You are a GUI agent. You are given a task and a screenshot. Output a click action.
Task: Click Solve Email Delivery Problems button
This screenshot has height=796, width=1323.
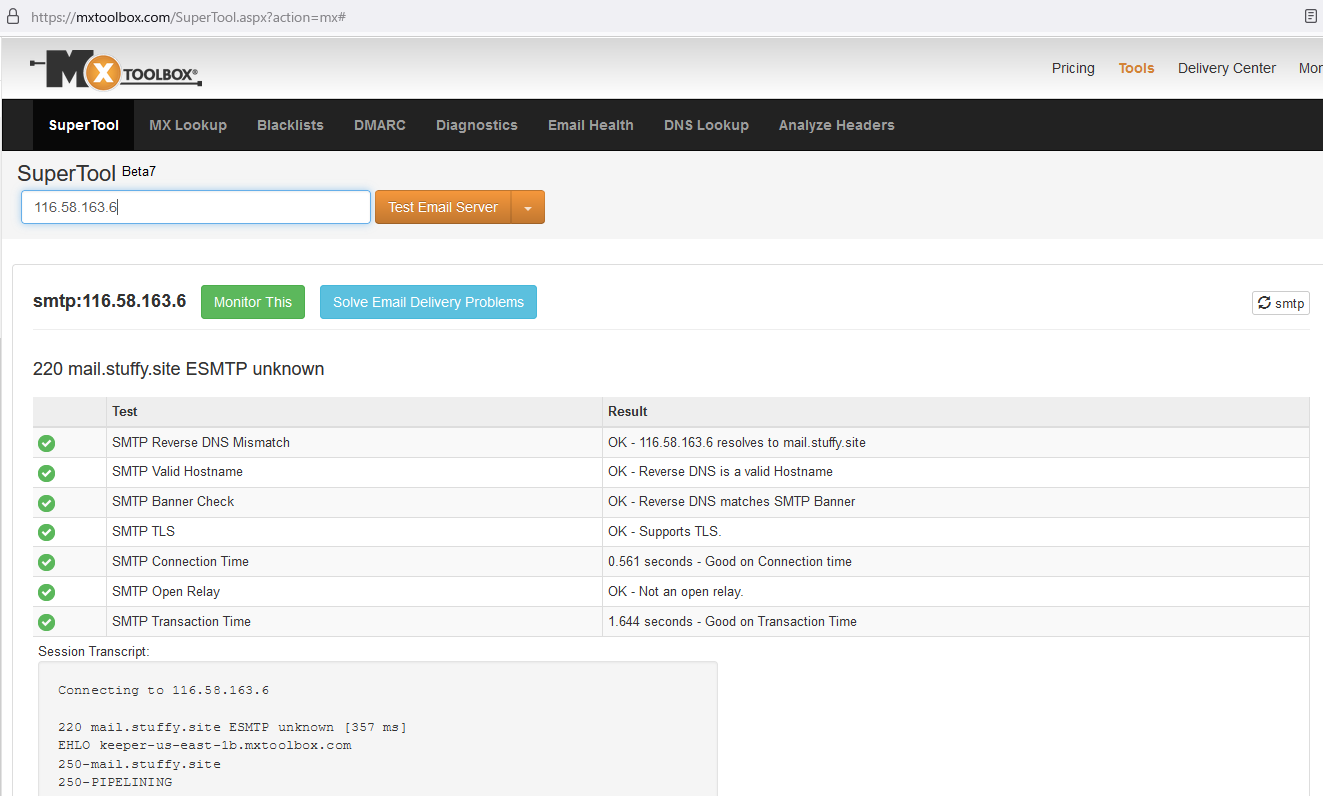point(428,302)
